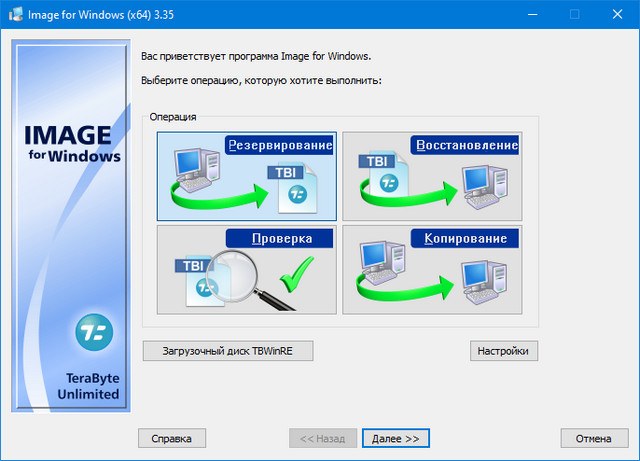Choose the Восстановление operation label
Screen dimensions: 640x461
click(465, 145)
